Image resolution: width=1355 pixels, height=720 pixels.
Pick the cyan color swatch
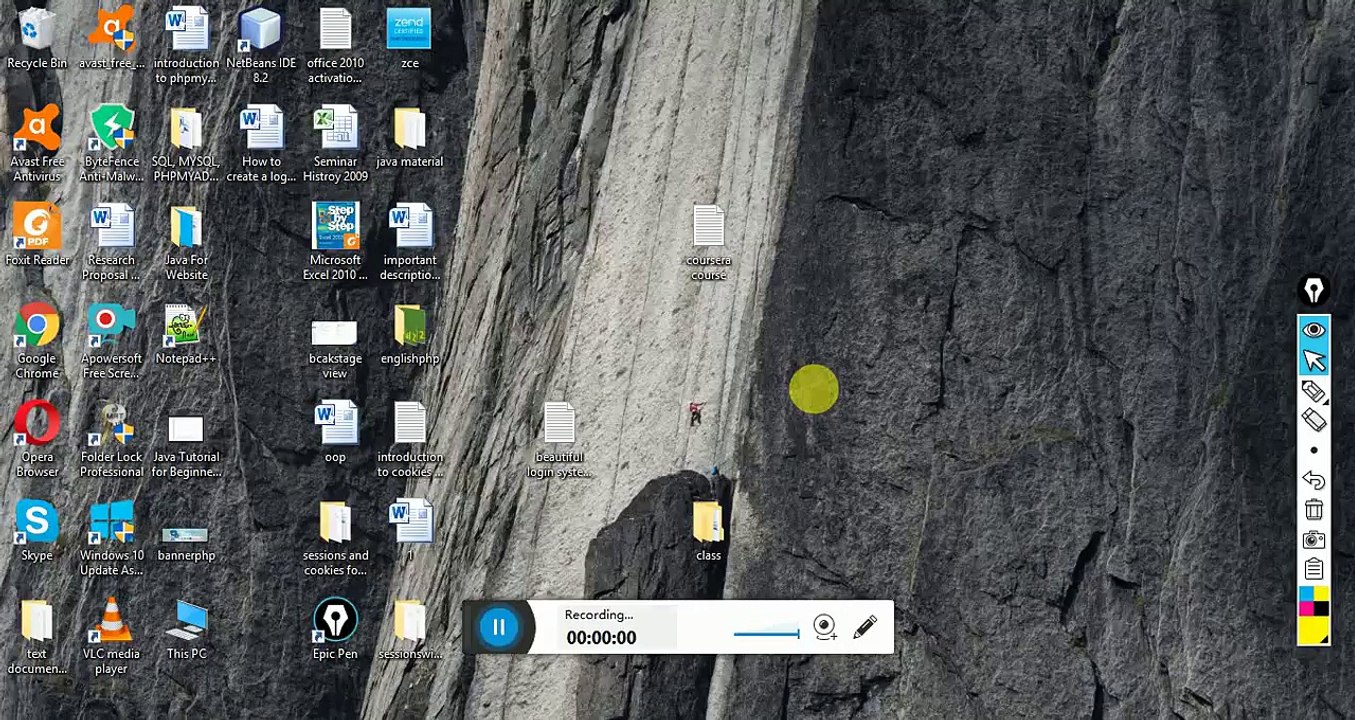1306,595
